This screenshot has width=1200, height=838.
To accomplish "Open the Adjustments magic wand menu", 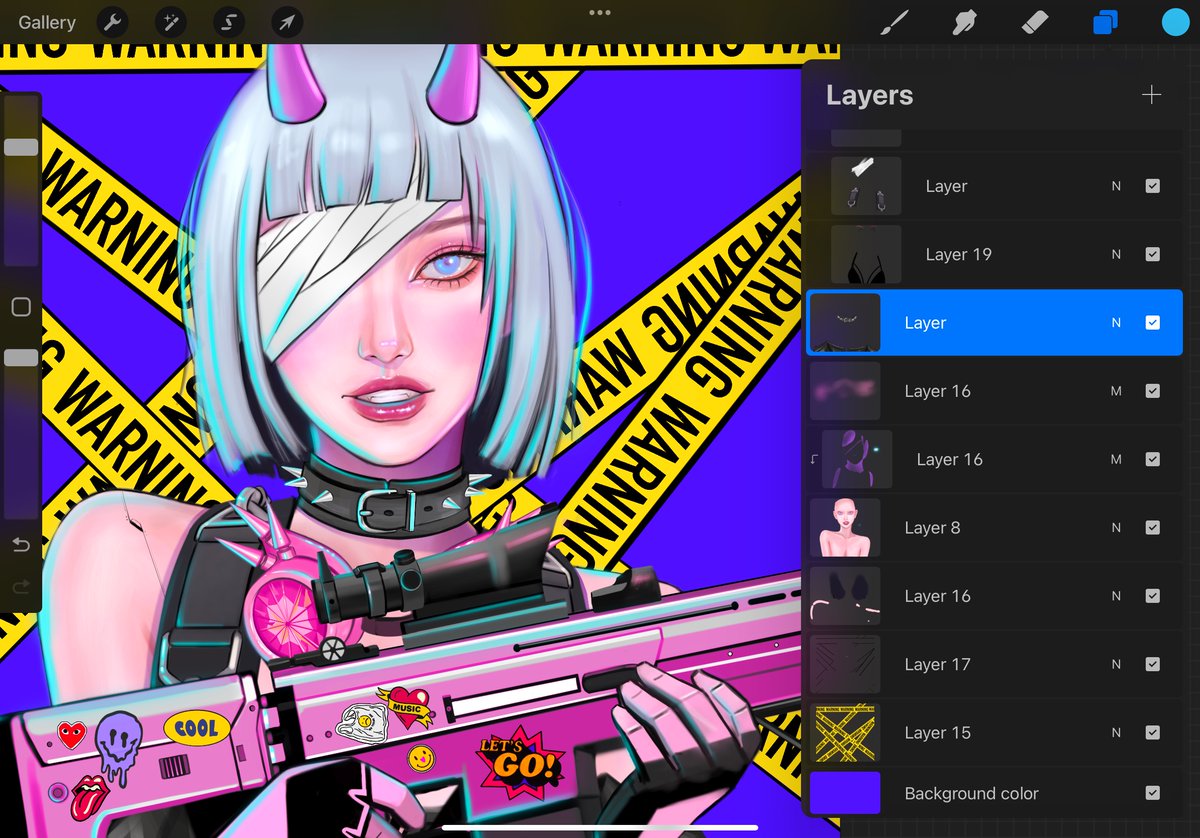I will tap(169, 22).
